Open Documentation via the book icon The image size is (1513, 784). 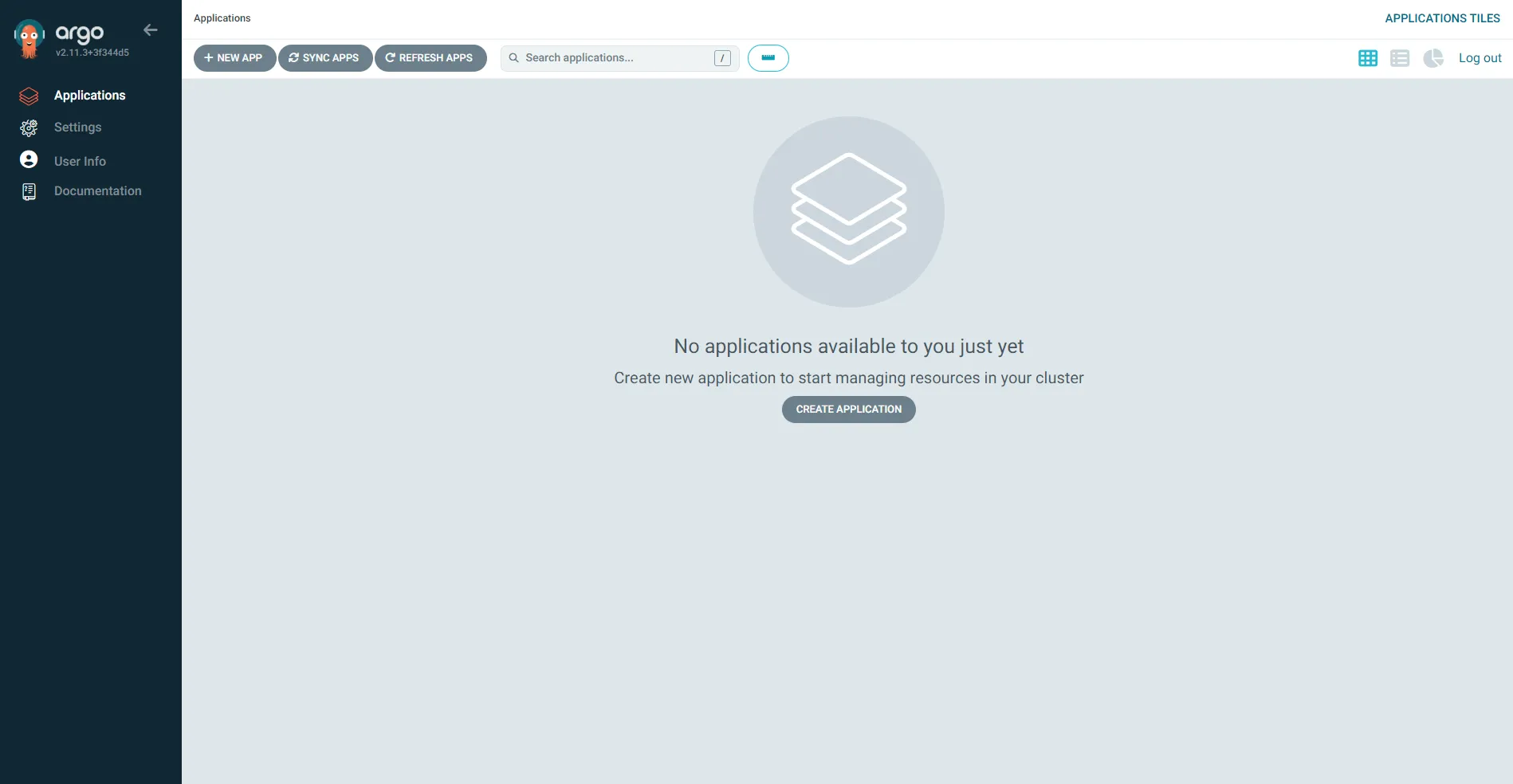(x=29, y=191)
